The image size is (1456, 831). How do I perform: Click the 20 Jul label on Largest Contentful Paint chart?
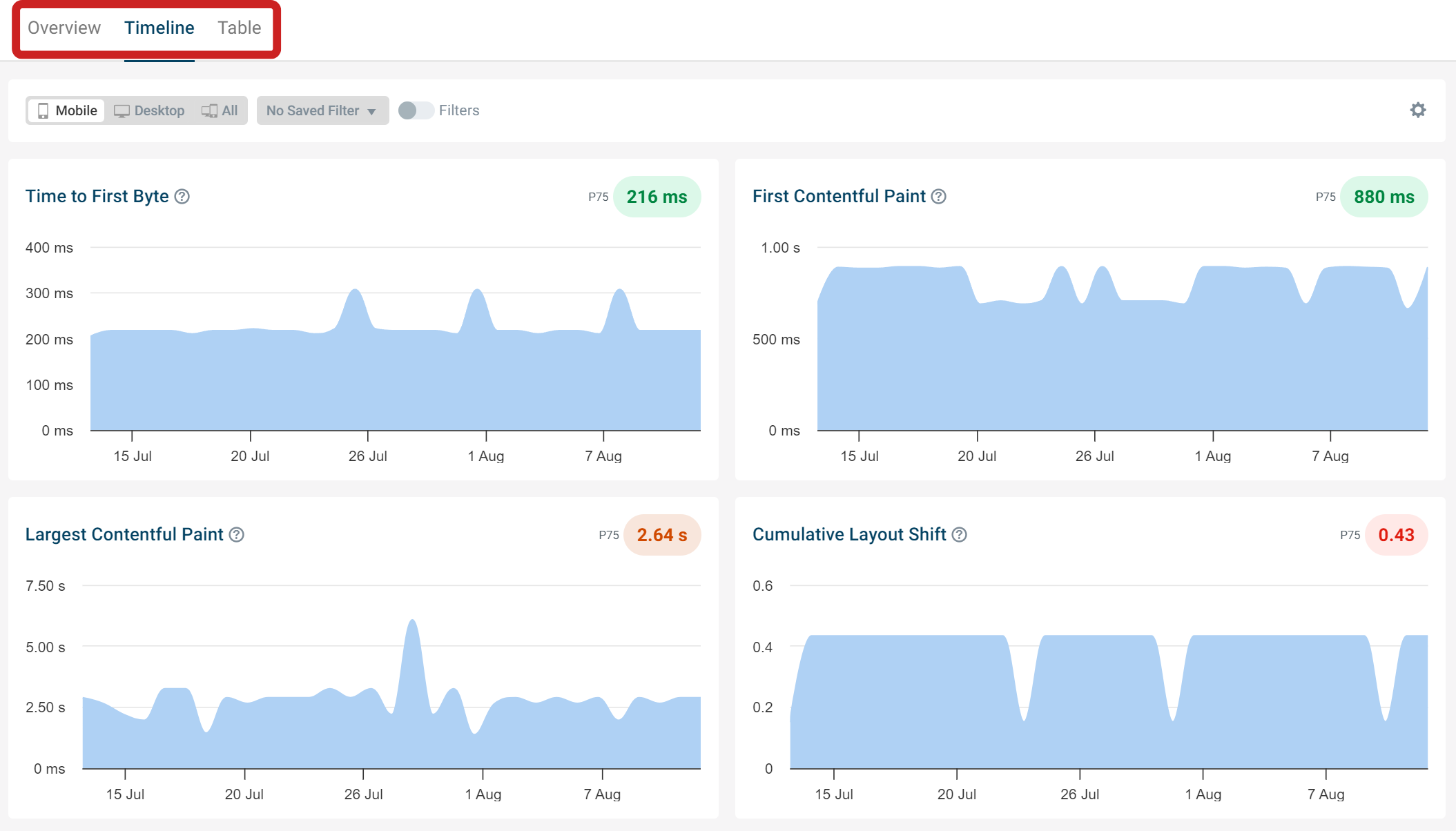(x=244, y=794)
